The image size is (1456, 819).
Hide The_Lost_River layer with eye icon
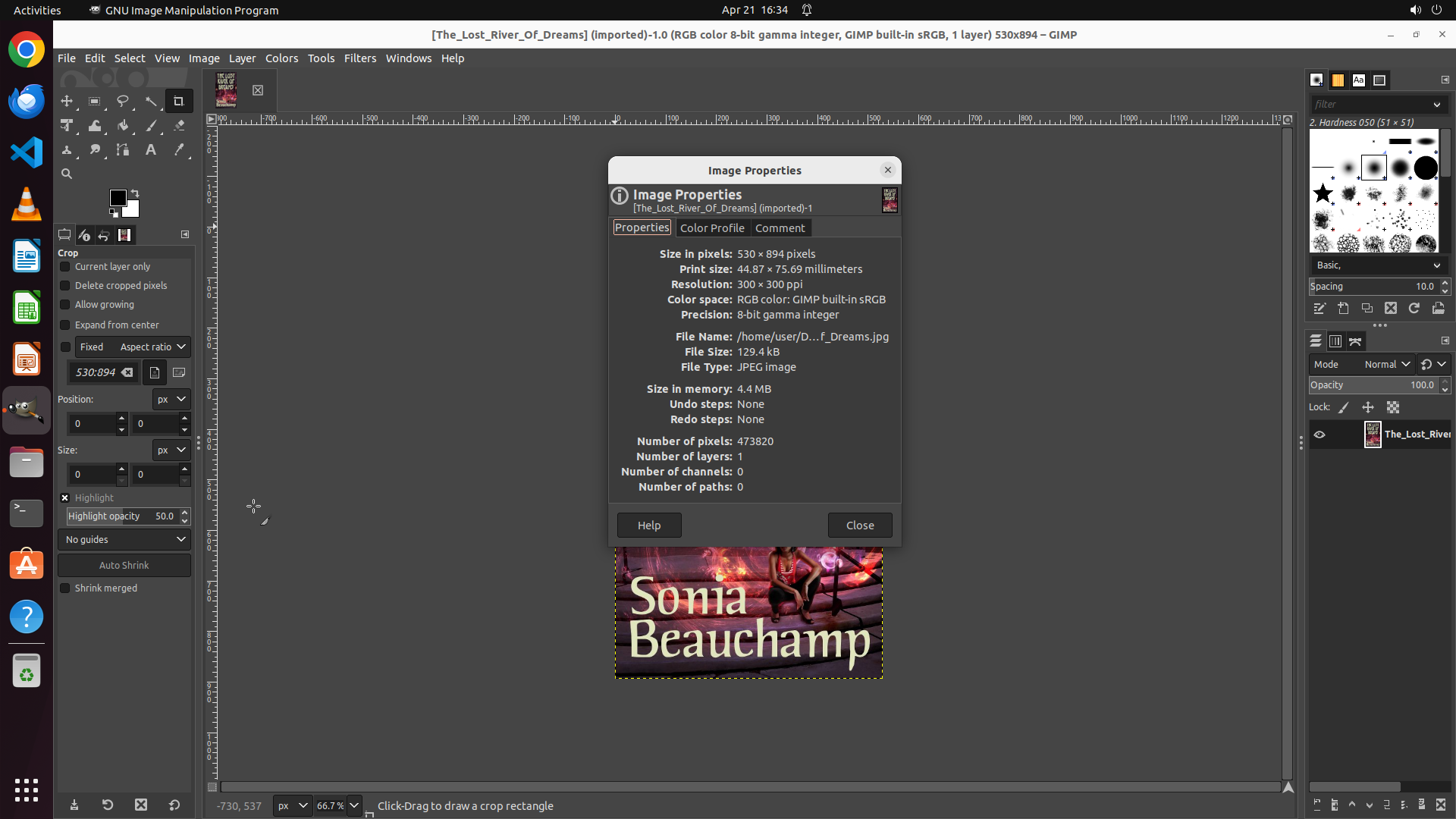(1319, 435)
